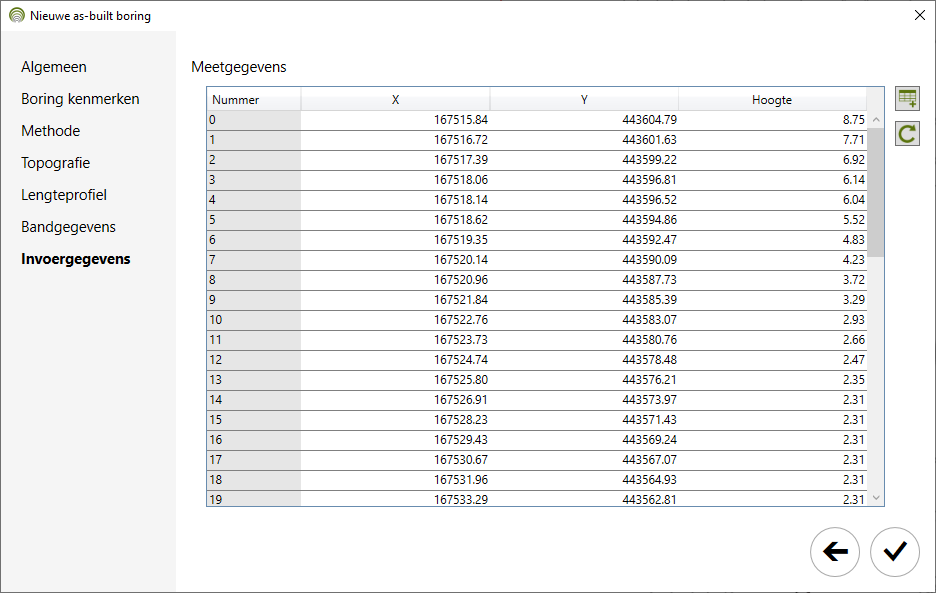Click the Hoogte column header
Screen dimensions: 936x593
coord(772,100)
